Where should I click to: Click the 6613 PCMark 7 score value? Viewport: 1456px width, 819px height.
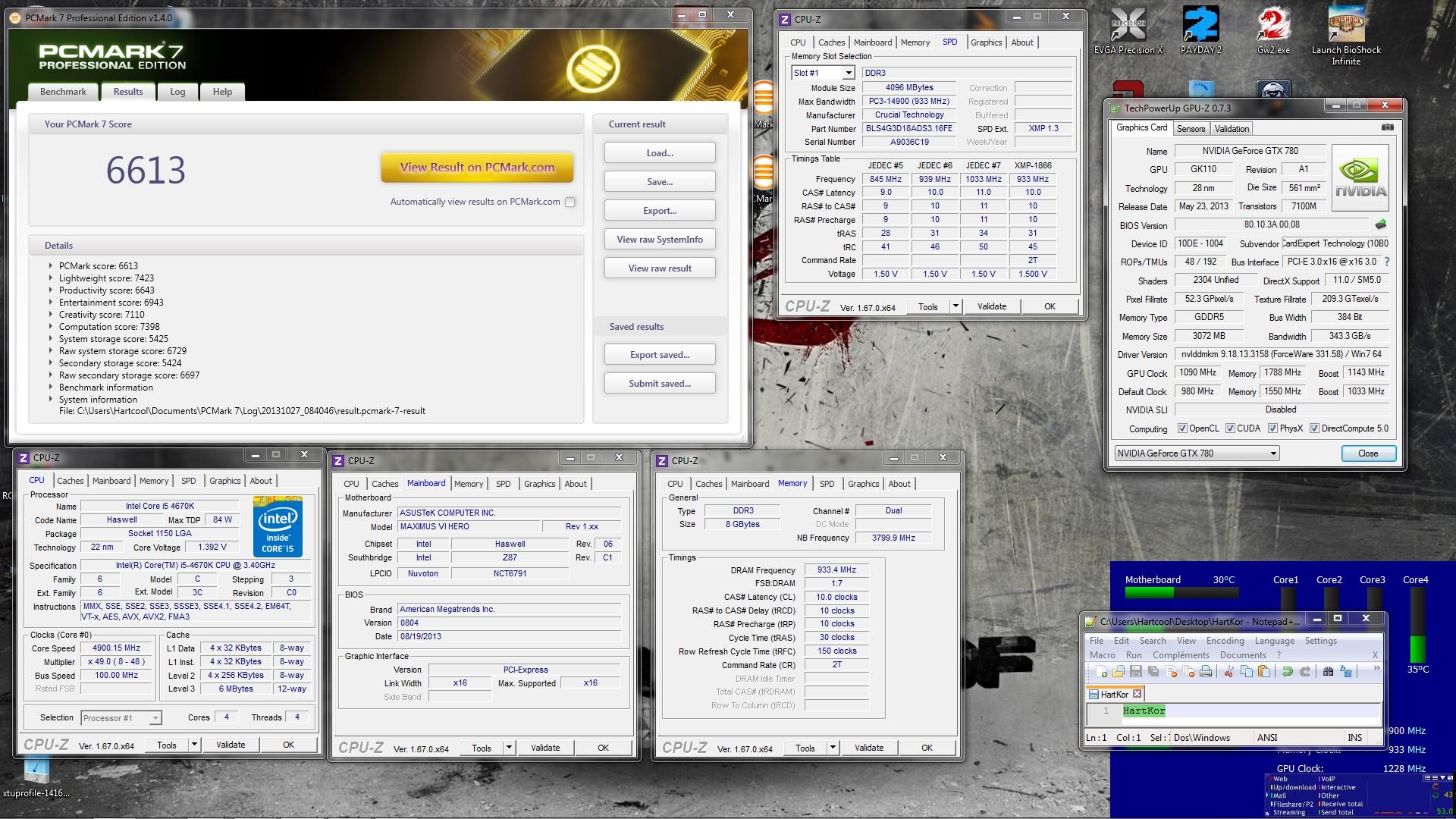(146, 170)
